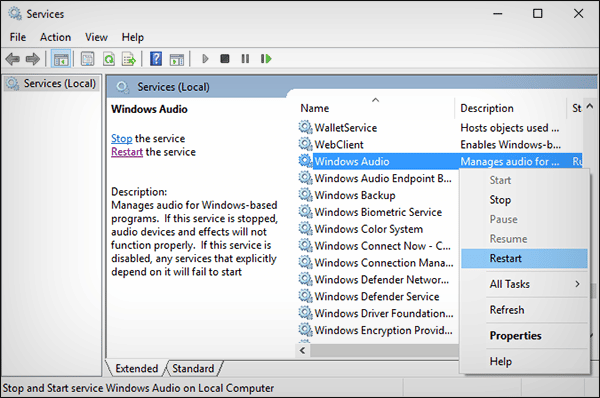Open Properties from the context menu
This screenshot has height=398, width=600.
point(524,336)
